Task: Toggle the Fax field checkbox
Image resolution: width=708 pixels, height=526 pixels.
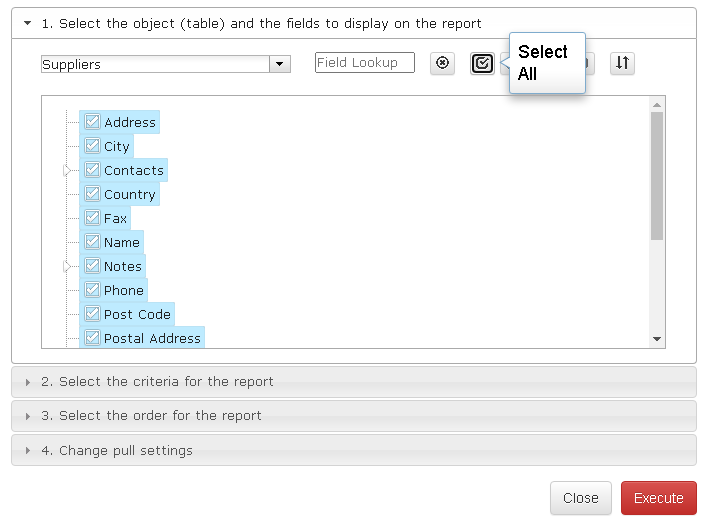Action: [x=93, y=218]
